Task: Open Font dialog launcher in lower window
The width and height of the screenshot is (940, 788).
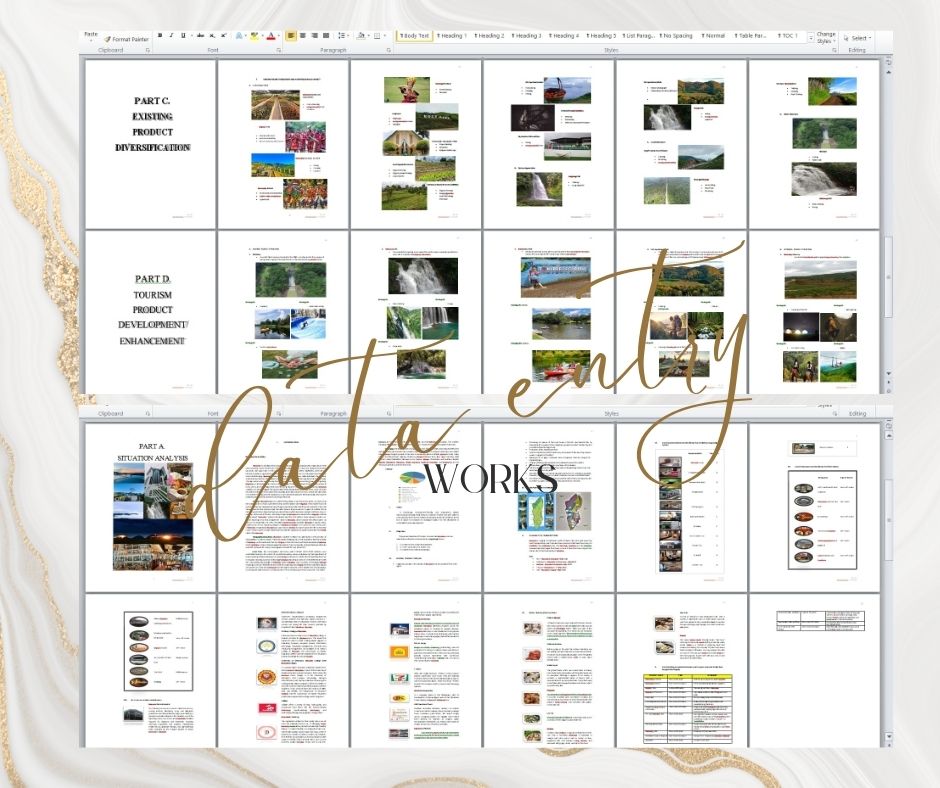Action: click(279, 414)
